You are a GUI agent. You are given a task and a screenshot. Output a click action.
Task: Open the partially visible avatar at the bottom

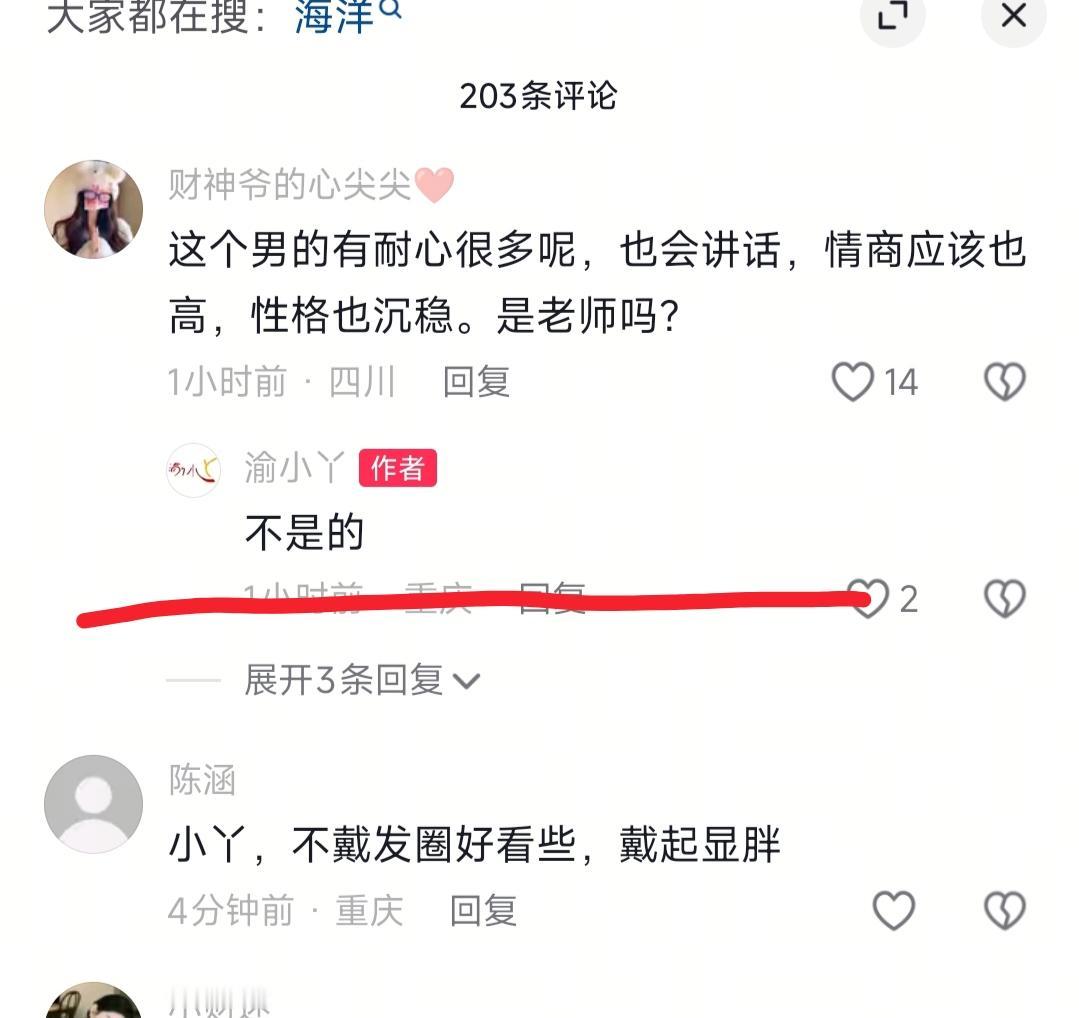[94, 1000]
